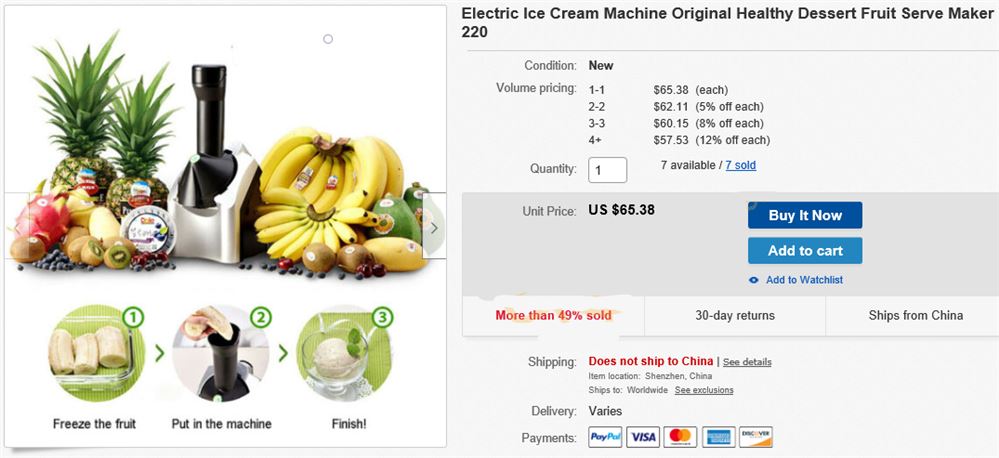
Task: Click the Visa card icon
Action: point(643,437)
